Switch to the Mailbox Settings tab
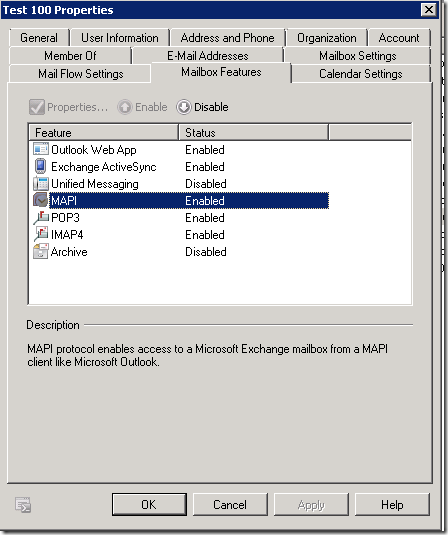The width and height of the screenshot is (448, 535). [x=358, y=56]
